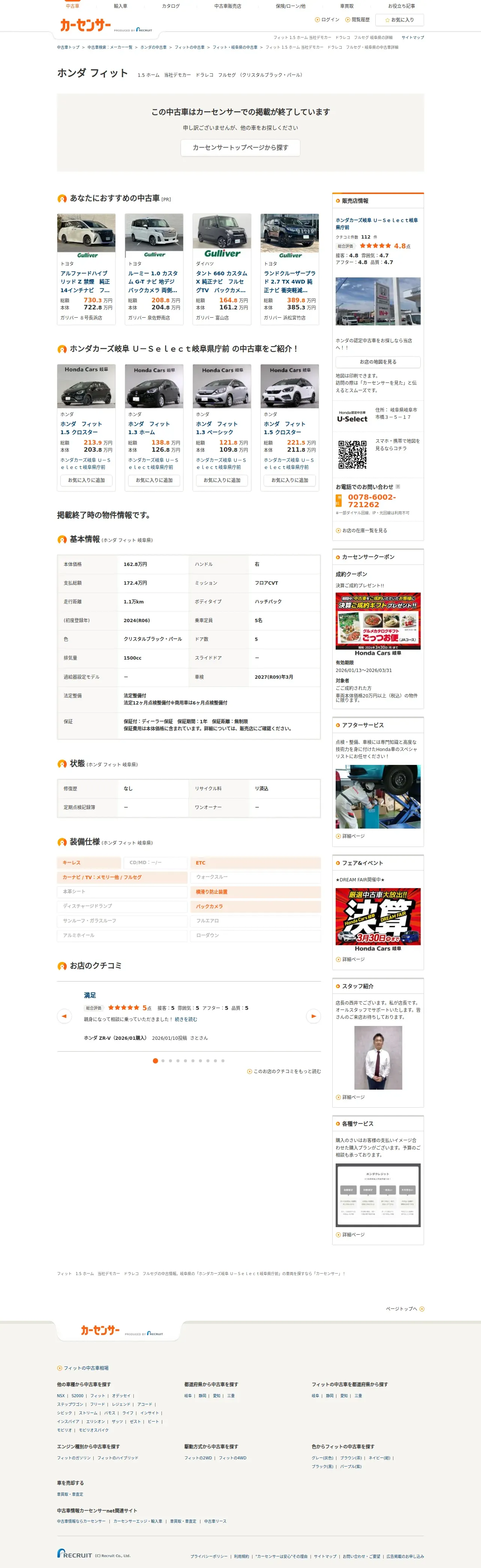481x1568 pixels.
Task: Click the map QR code image
Action: click(353, 454)
